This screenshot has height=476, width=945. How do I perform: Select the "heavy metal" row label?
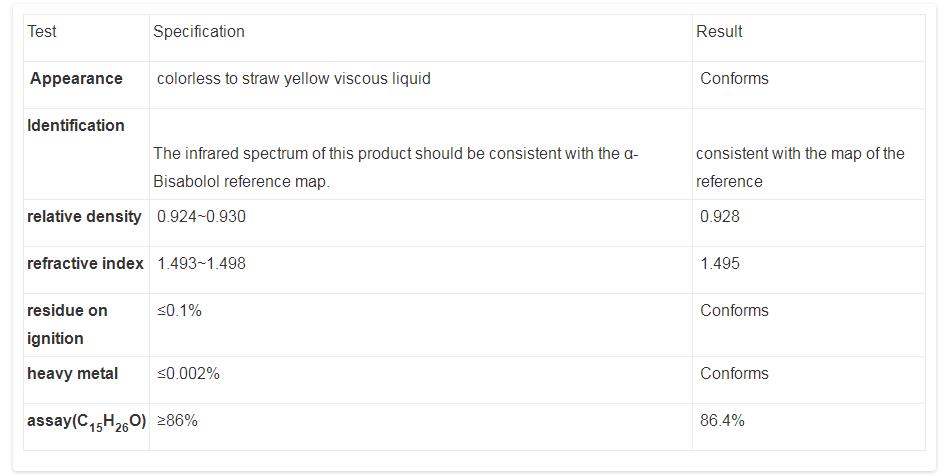point(72,374)
